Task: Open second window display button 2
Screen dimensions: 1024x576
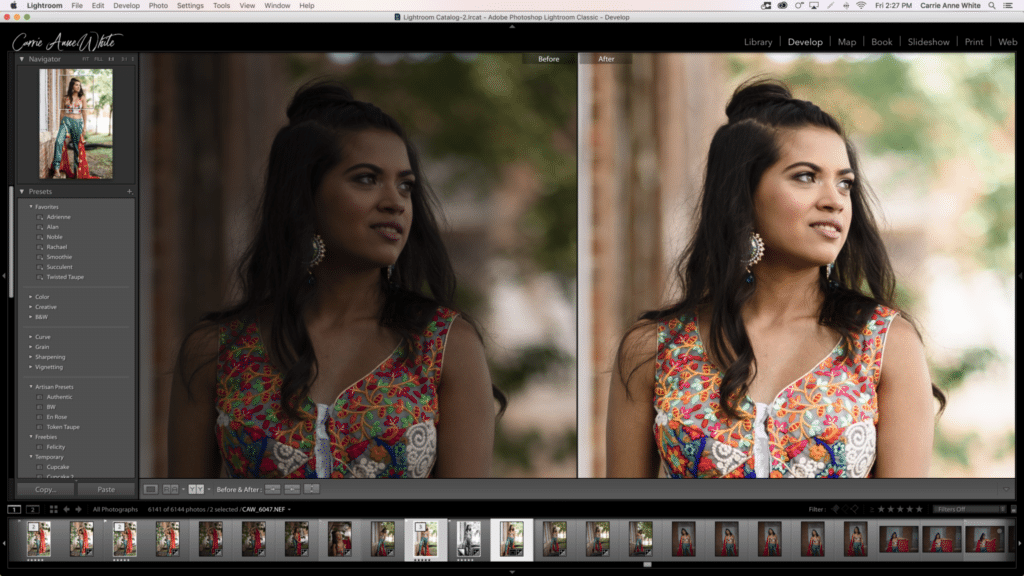Action: click(x=33, y=509)
